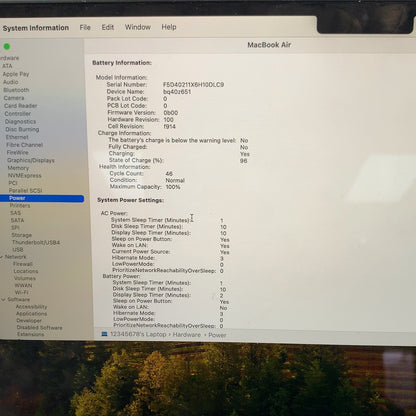This screenshot has height=416, width=416.
Task: Collapse the Software section chevron
Action: coord(3,300)
